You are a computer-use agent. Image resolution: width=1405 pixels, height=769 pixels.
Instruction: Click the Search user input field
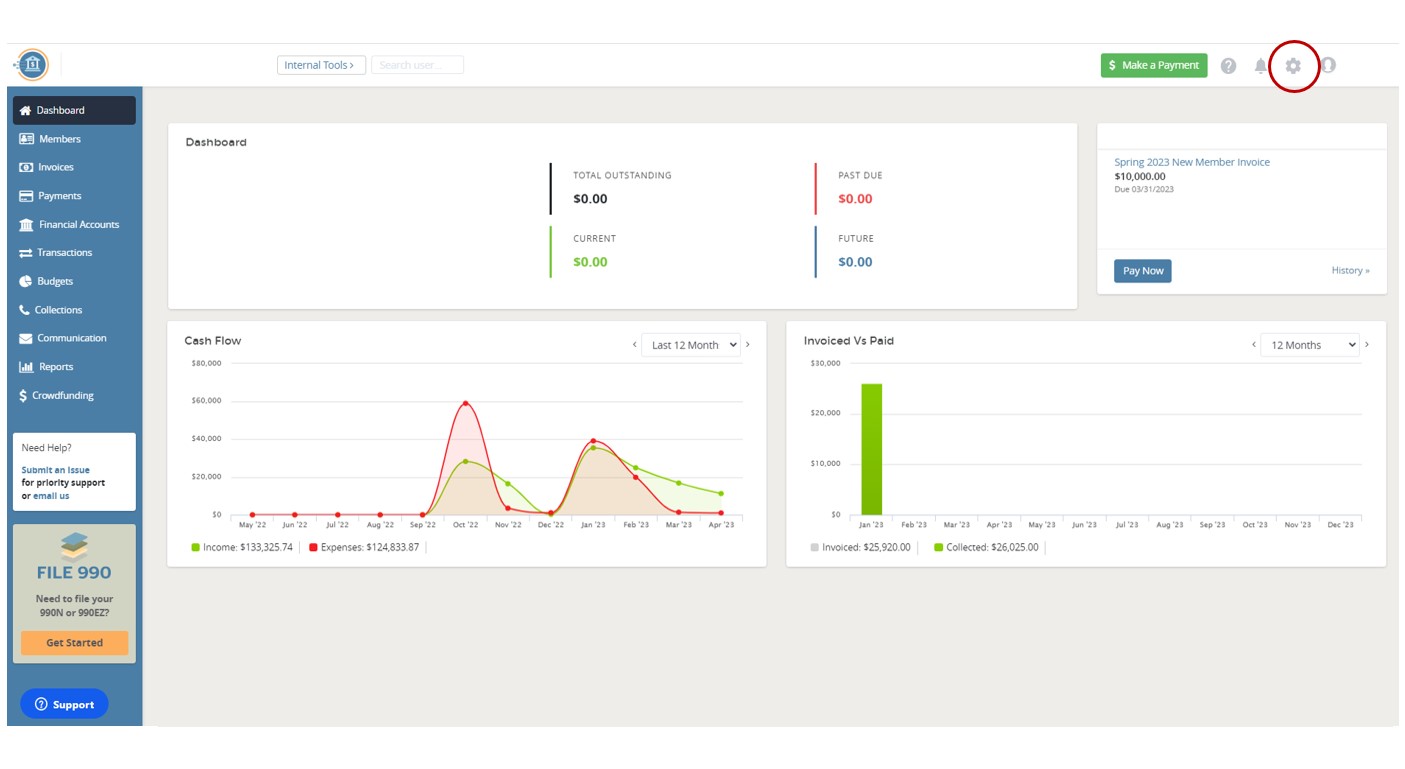click(x=417, y=65)
